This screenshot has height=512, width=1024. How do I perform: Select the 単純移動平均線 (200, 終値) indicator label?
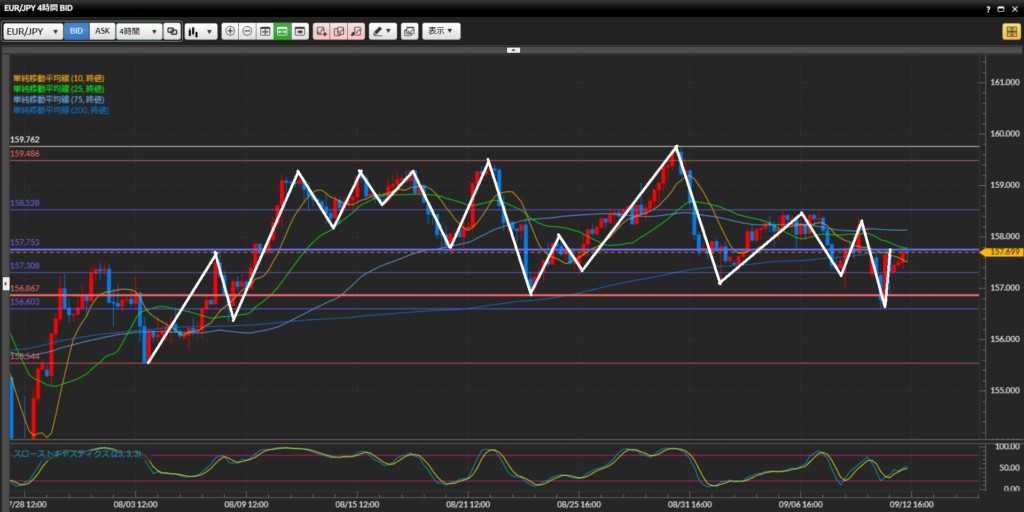[x=60, y=110]
